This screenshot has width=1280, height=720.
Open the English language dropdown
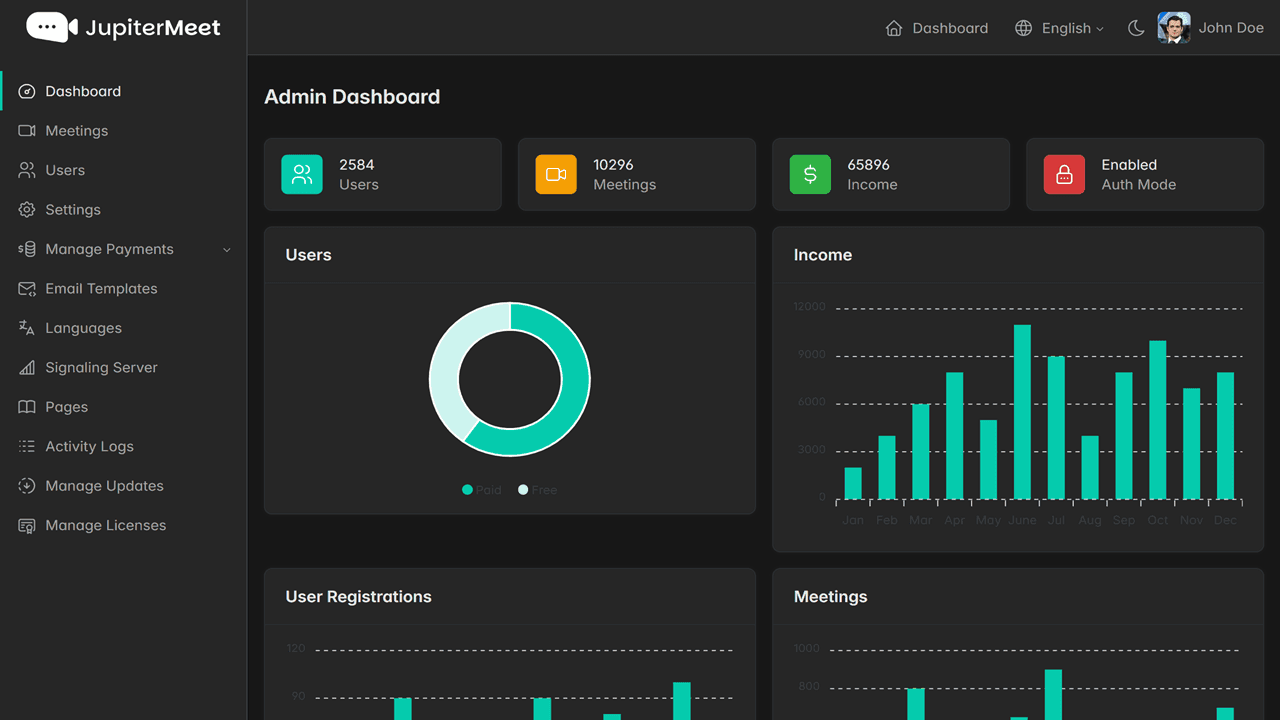click(1059, 28)
